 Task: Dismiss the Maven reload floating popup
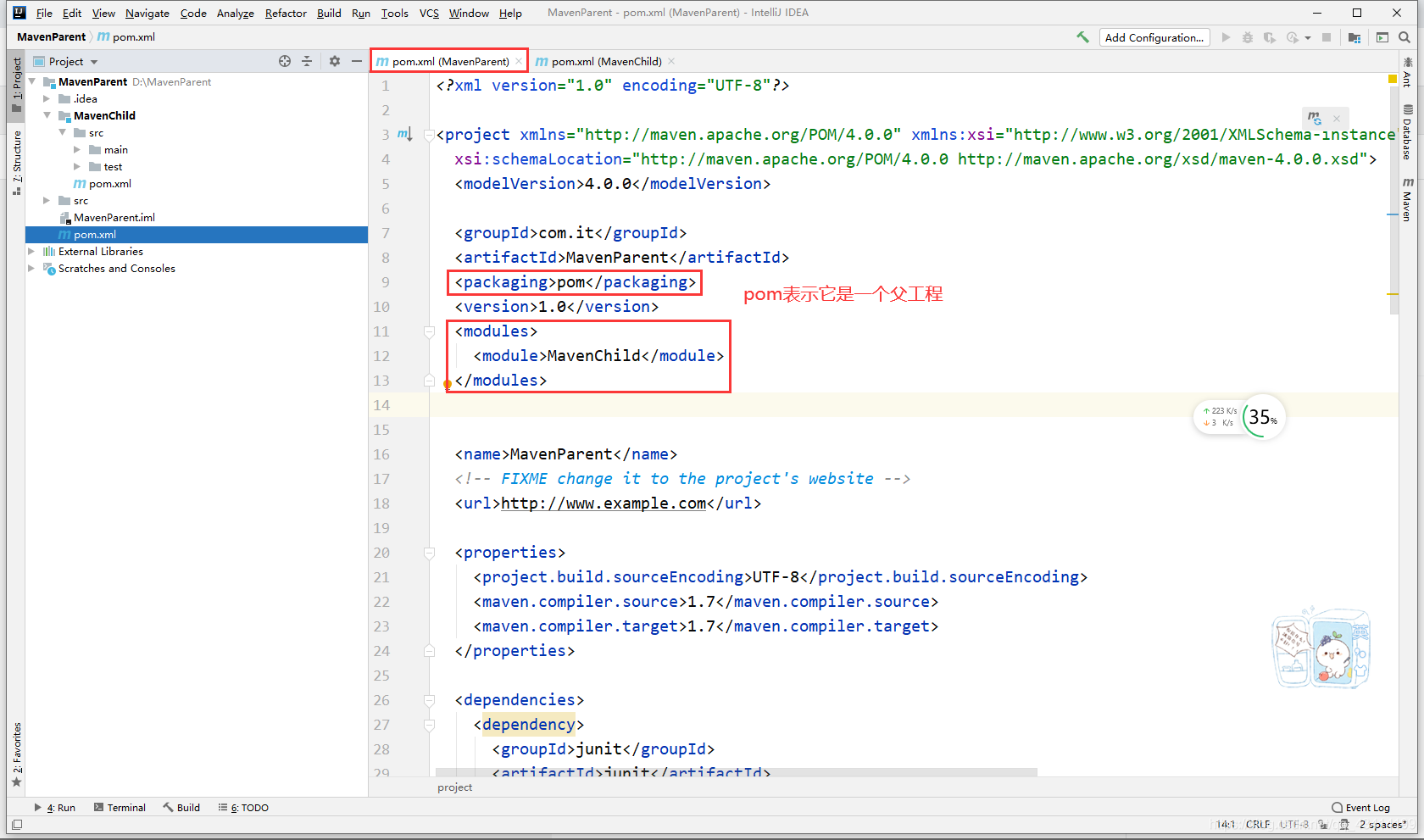pyautogui.click(x=1337, y=118)
